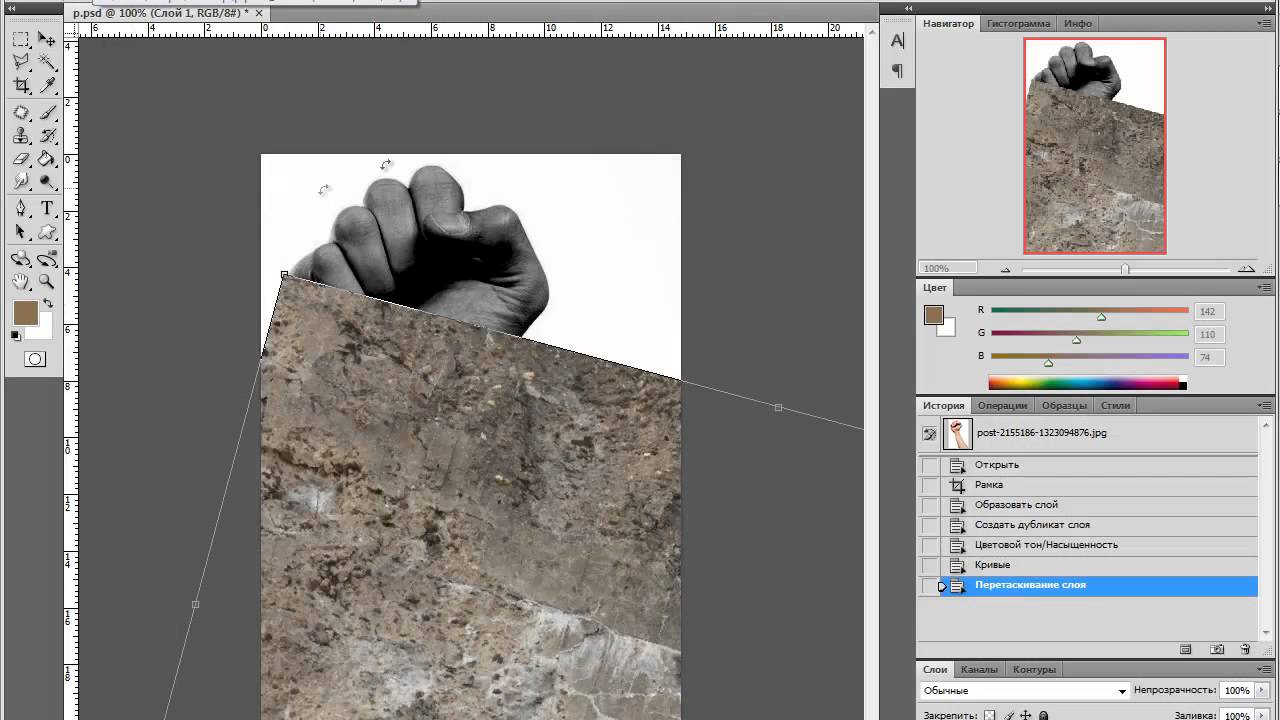Viewport: 1280px width, 720px height.
Task: Select the Eyedropper tool
Action: click(47, 86)
